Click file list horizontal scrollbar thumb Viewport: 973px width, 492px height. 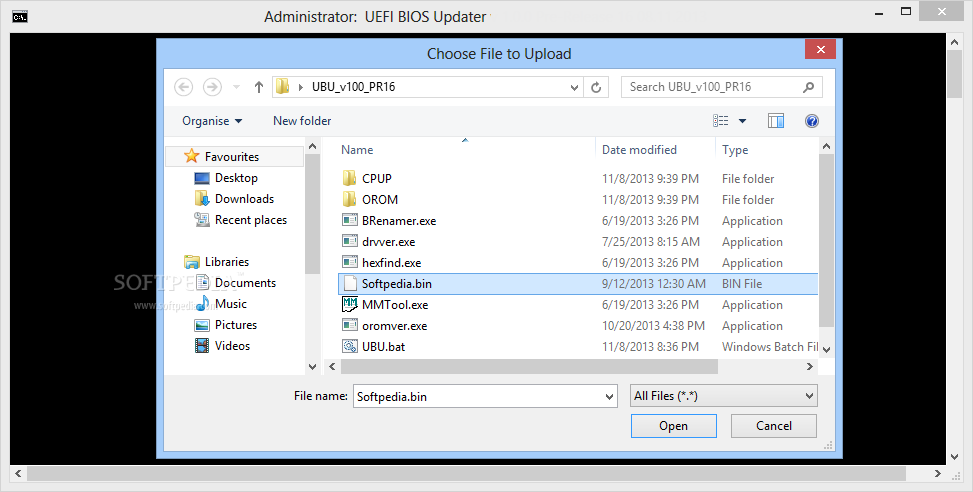point(529,367)
